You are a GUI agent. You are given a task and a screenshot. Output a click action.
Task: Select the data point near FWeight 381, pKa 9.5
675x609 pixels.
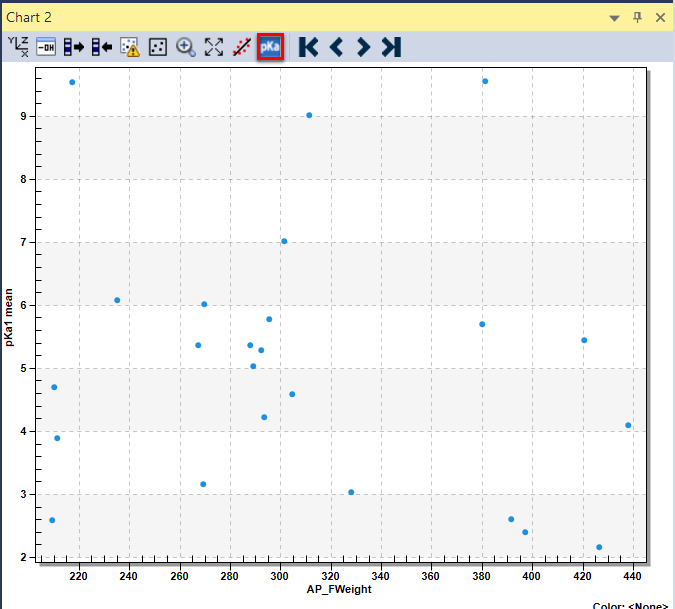[x=485, y=81]
